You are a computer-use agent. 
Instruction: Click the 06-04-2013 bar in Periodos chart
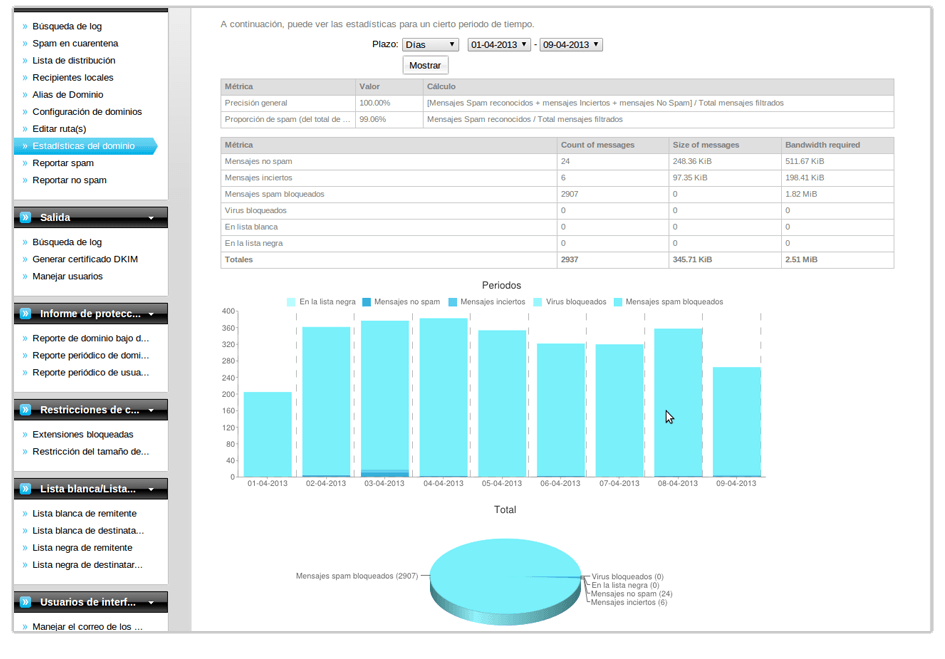click(x=561, y=411)
